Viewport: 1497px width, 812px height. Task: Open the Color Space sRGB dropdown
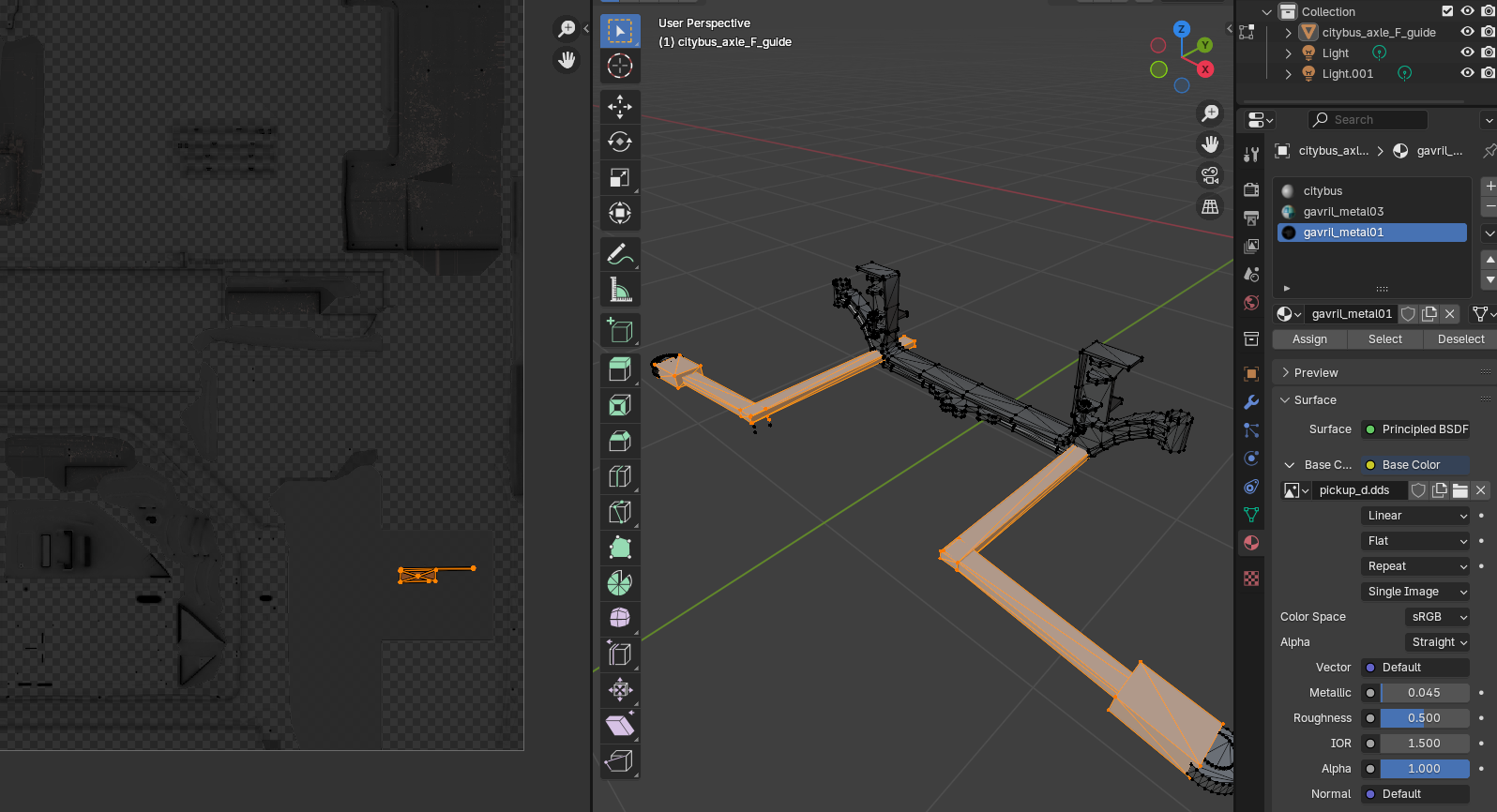tap(1436, 617)
